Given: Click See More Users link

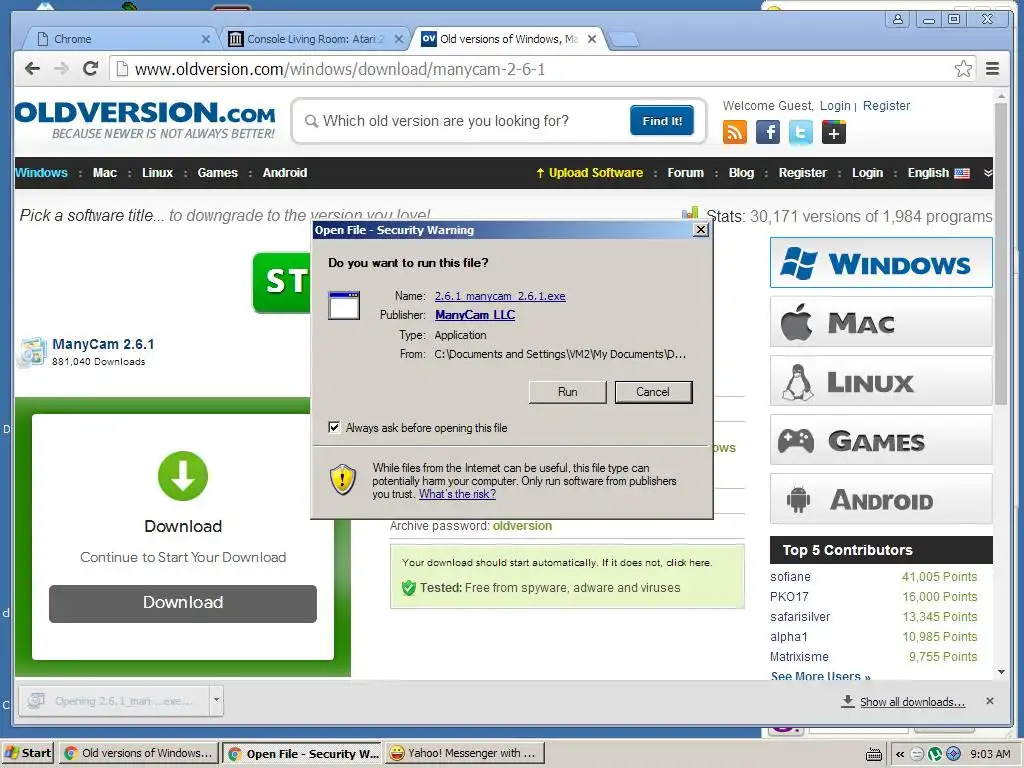Looking at the screenshot, I should (x=820, y=676).
